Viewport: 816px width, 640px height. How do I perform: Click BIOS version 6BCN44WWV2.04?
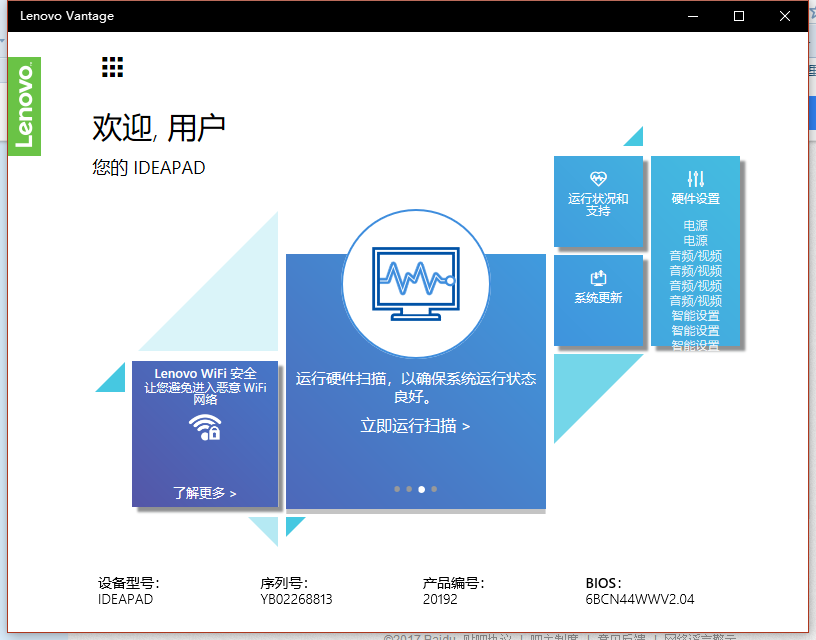[640, 599]
